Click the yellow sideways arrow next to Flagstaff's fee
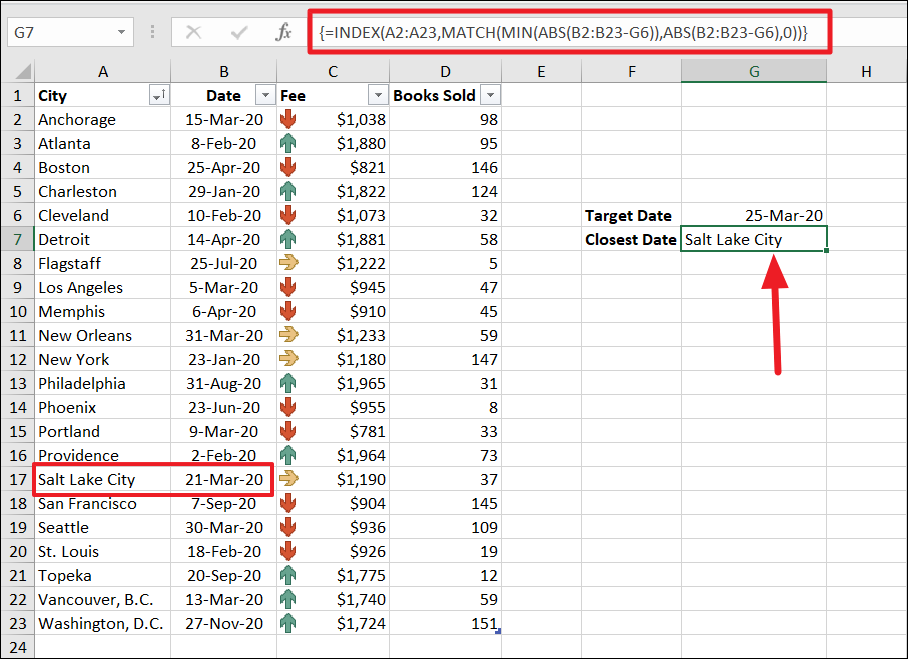908x659 pixels. point(290,263)
